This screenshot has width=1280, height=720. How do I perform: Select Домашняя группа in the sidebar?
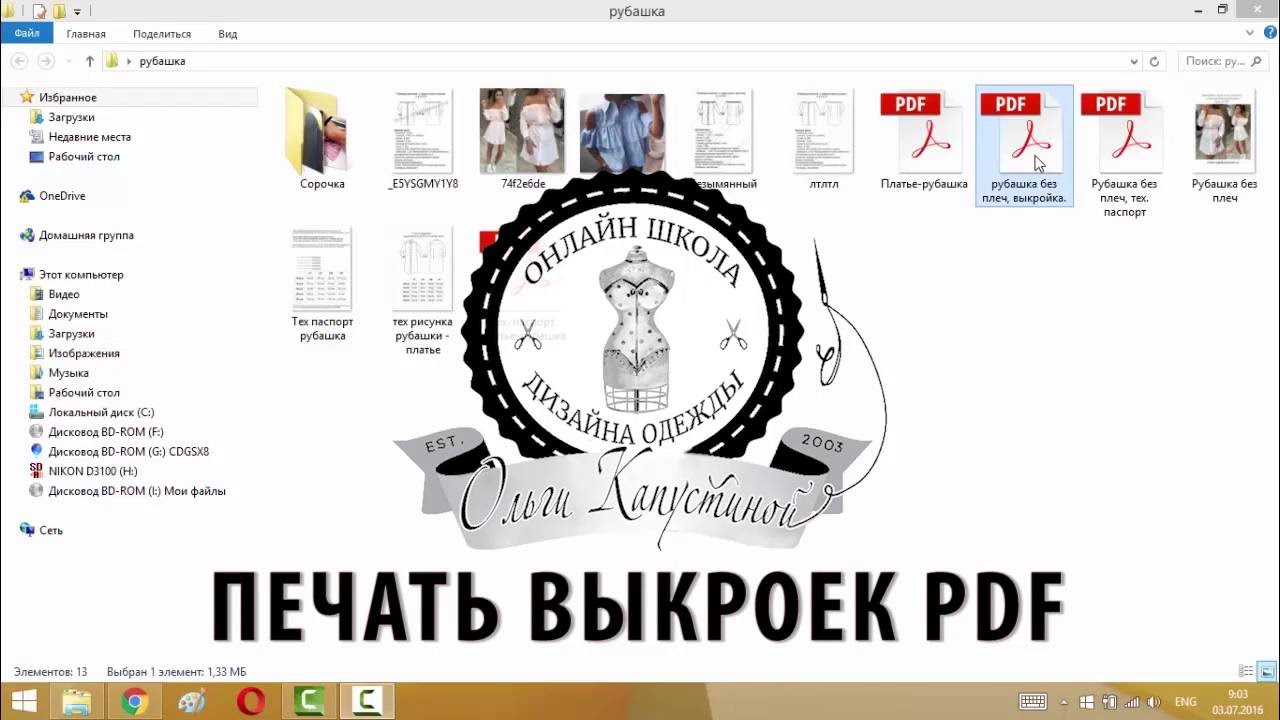point(86,235)
